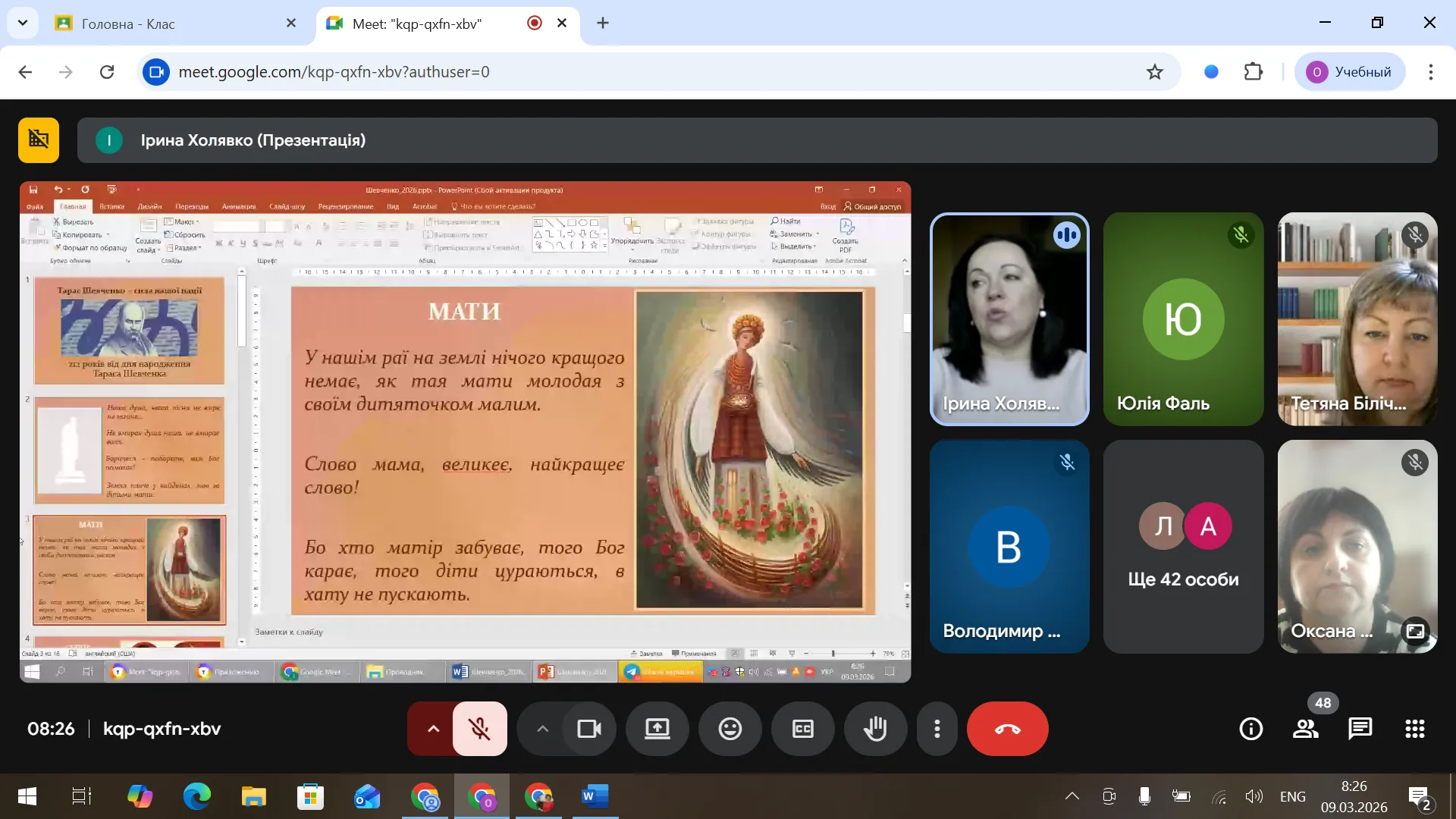Open Microsoft Word from the taskbar

595,796
